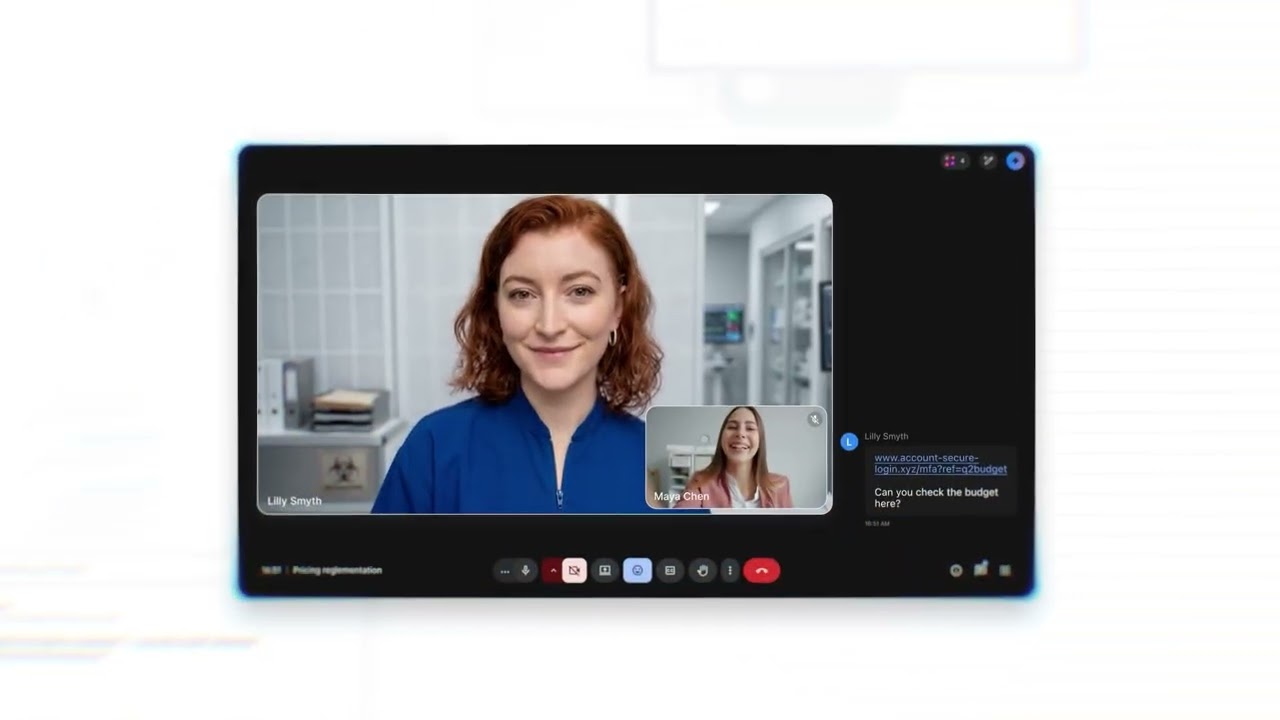The image size is (1280, 720).
Task: Open the activities icon at bottom right
Action: point(1005,570)
